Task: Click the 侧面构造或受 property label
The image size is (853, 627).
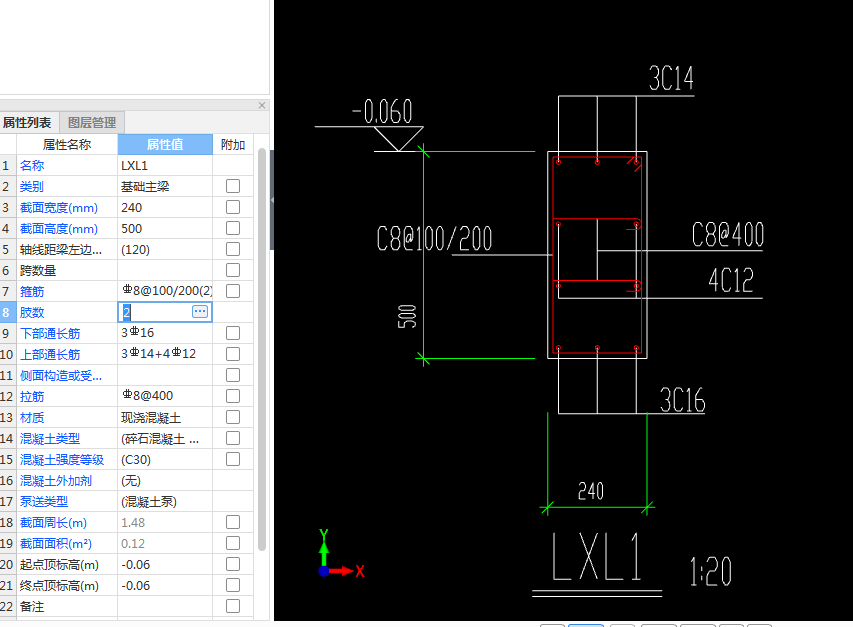Action: (x=61, y=375)
